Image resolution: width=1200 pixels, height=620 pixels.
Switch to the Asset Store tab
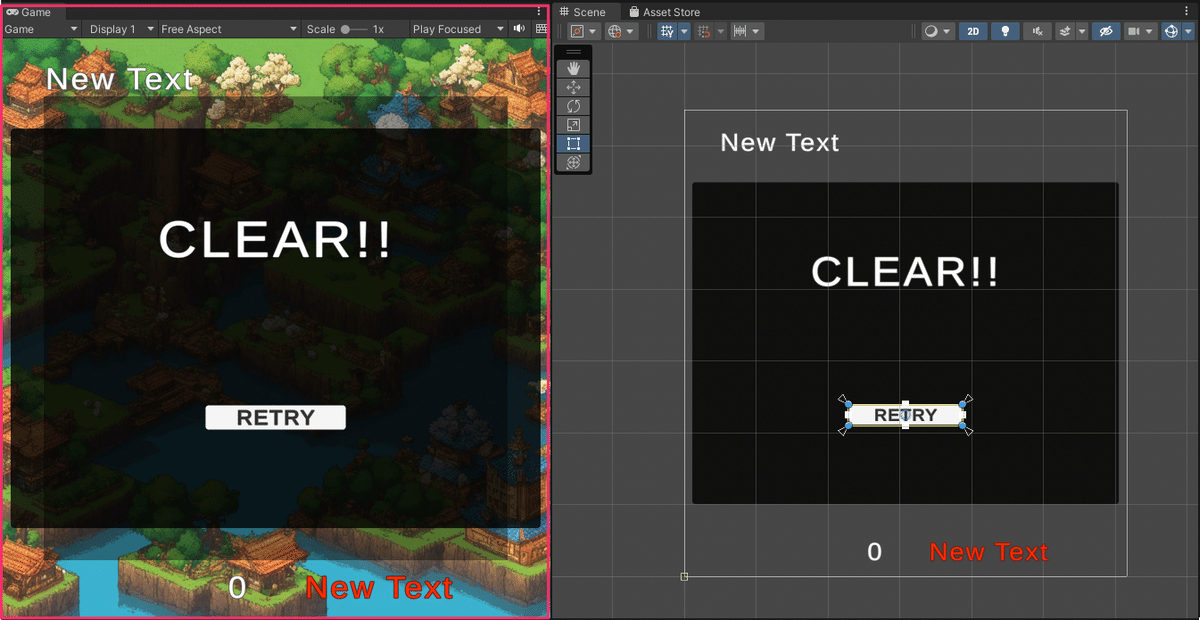tap(665, 12)
